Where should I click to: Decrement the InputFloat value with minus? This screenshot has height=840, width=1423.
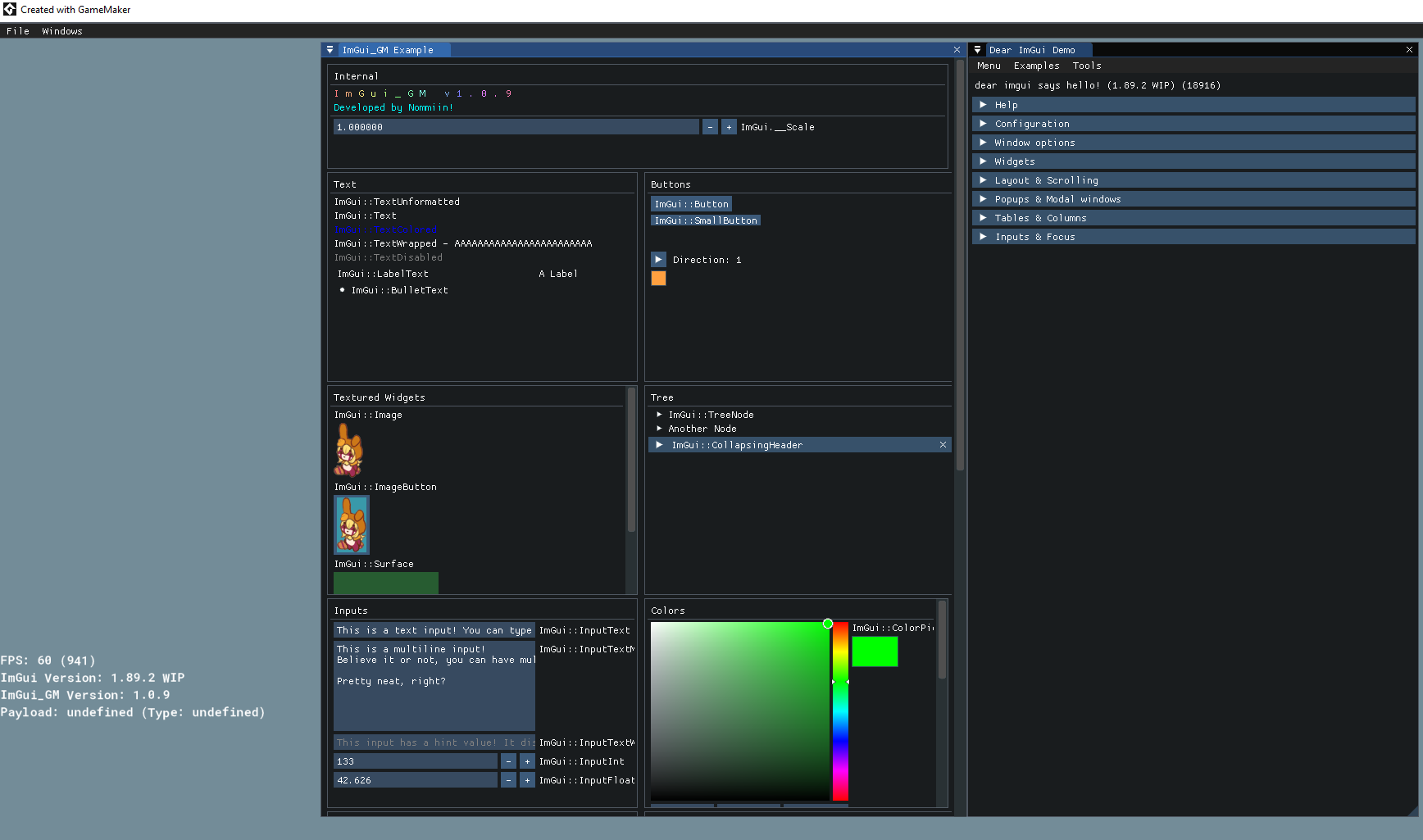(508, 780)
